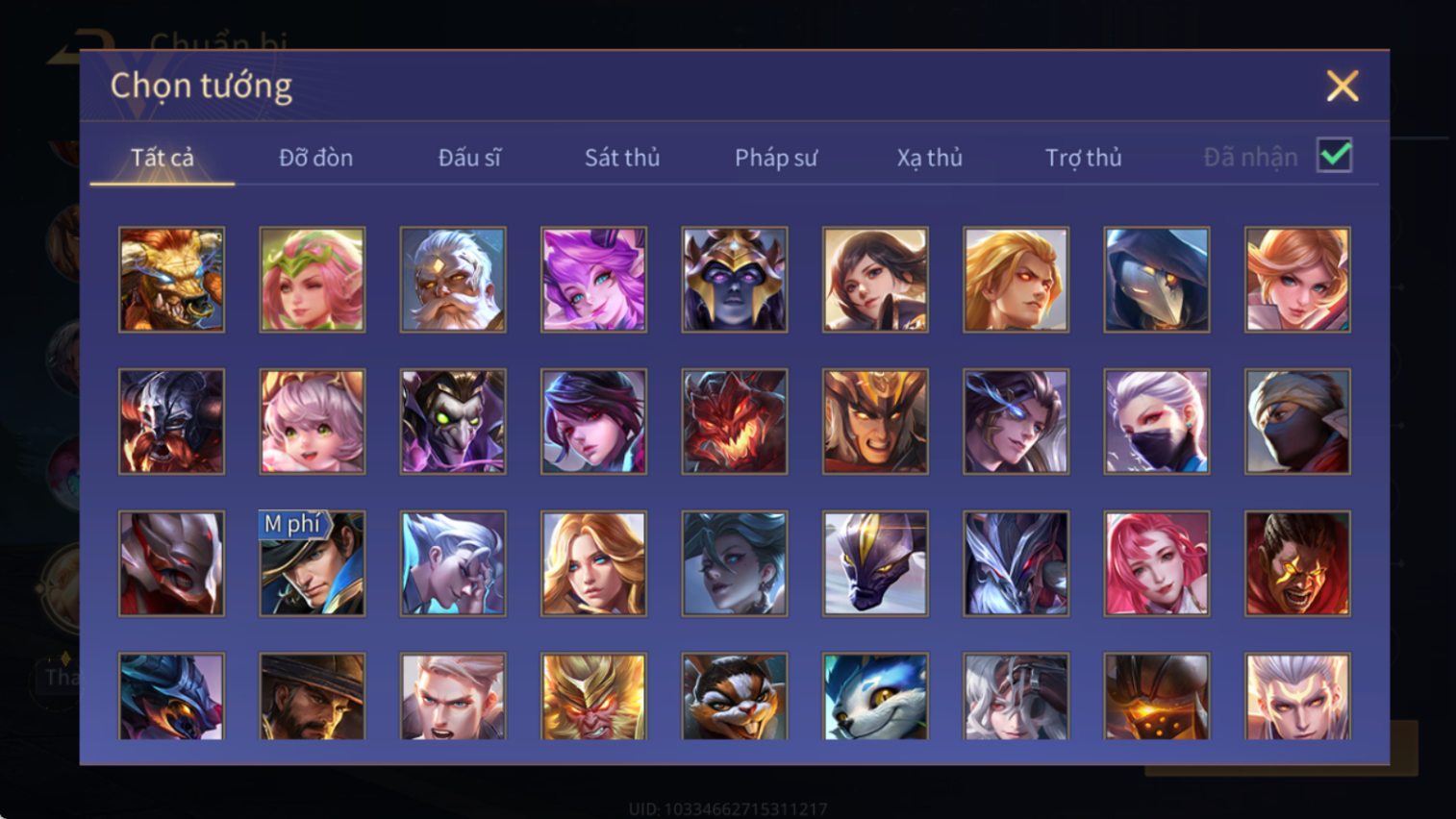
Task: Select the golden monkey king hero
Action: pyautogui.click(x=593, y=696)
